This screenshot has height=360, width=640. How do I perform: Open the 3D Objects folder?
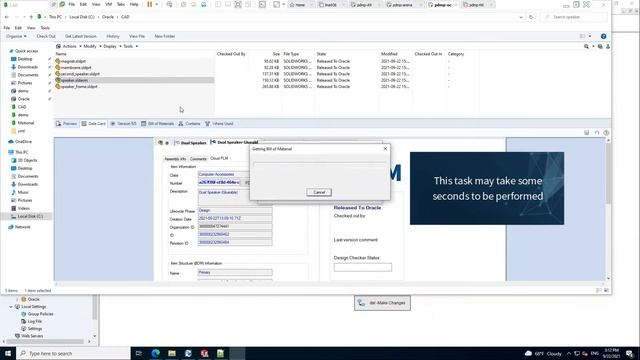[27, 160]
